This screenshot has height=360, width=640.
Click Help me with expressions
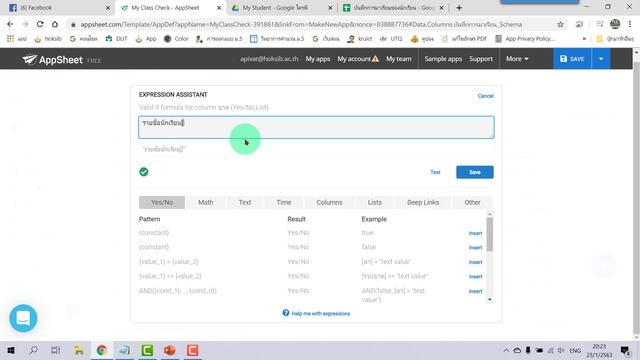click(316, 313)
